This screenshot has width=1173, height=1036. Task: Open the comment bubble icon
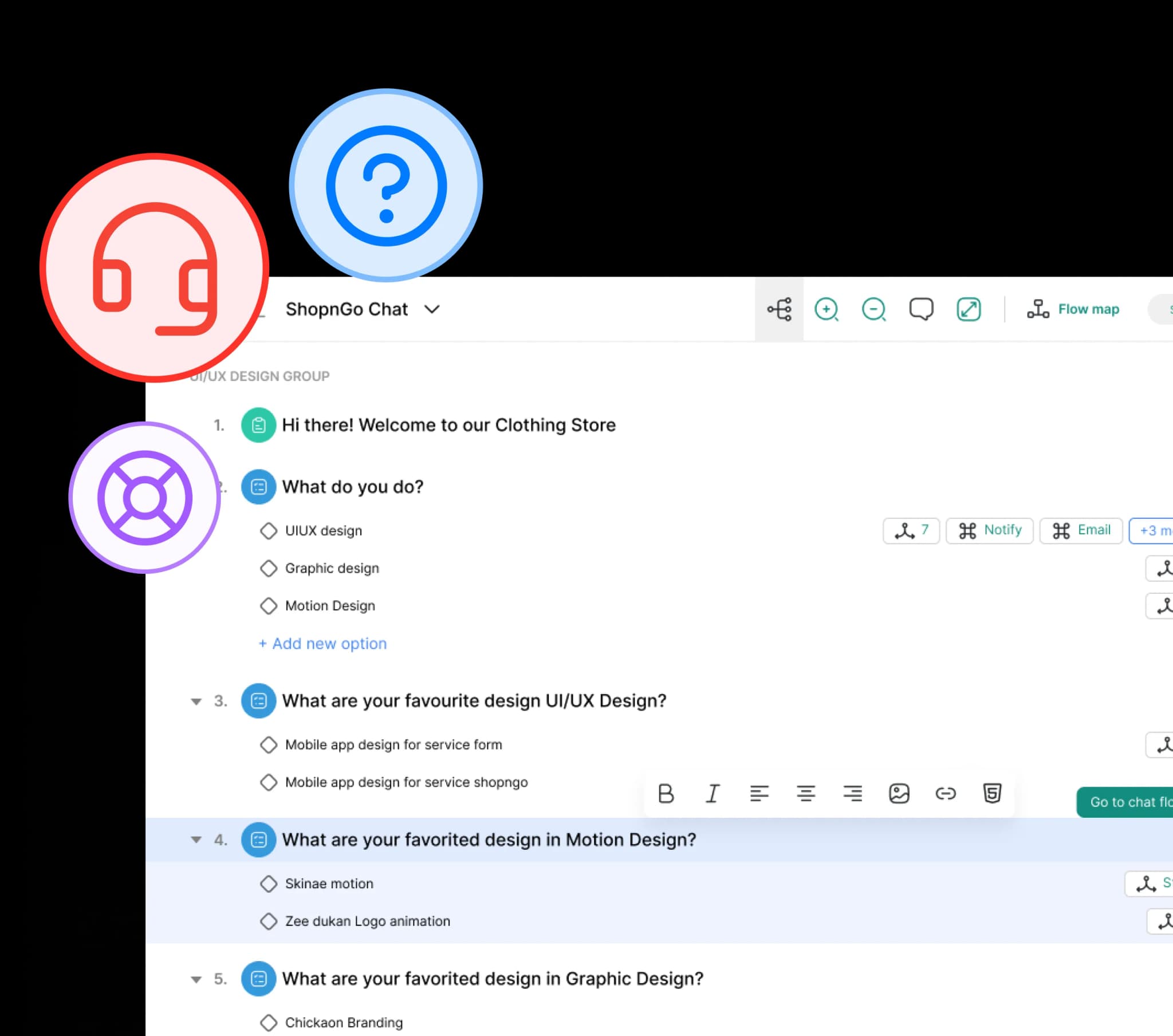pyautogui.click(x=921, y=309)
